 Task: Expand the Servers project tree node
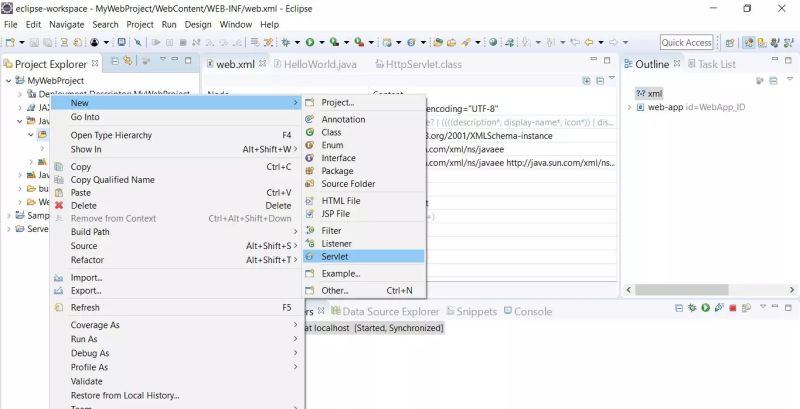click(9, 229)
